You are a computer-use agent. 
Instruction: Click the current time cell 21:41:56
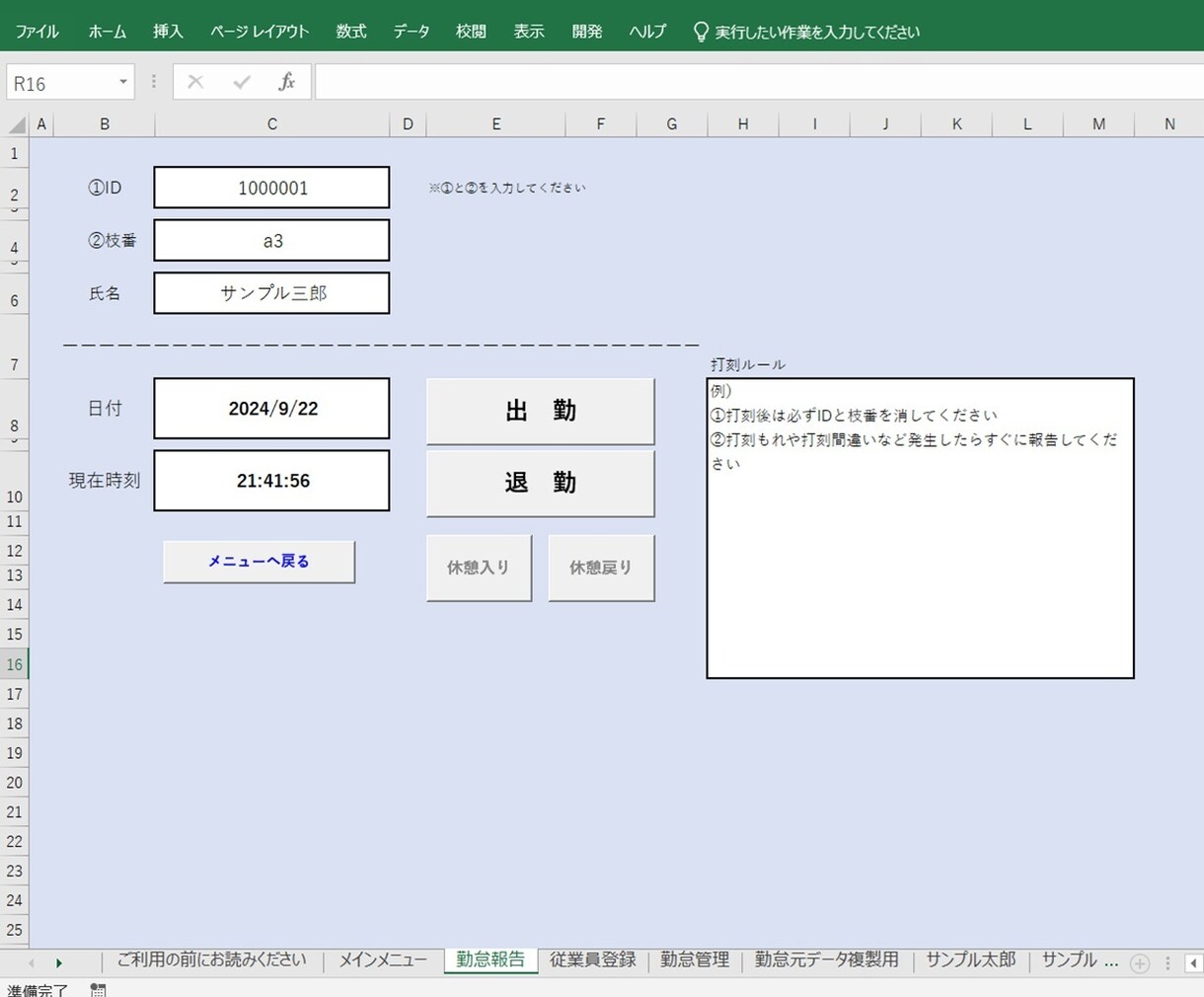[272, 481]
